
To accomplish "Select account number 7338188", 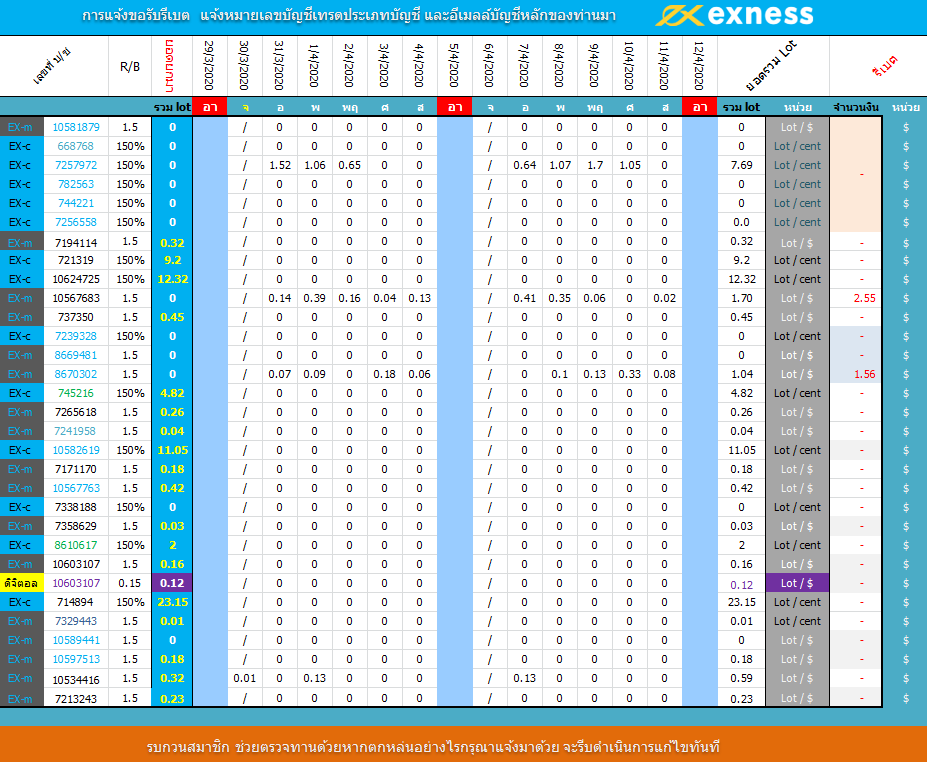I will [76, 507].
